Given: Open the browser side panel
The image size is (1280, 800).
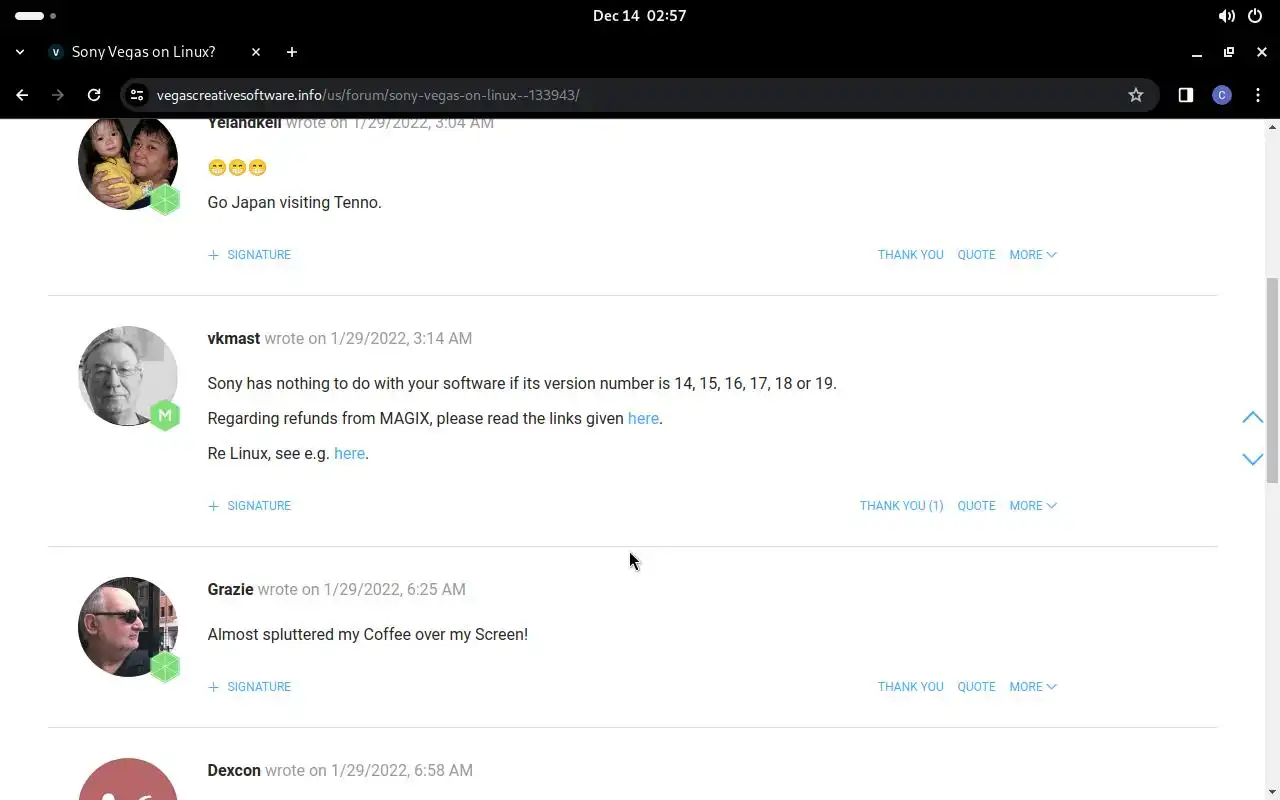Looking at the screenshot, I should [x=1186, y=95].
